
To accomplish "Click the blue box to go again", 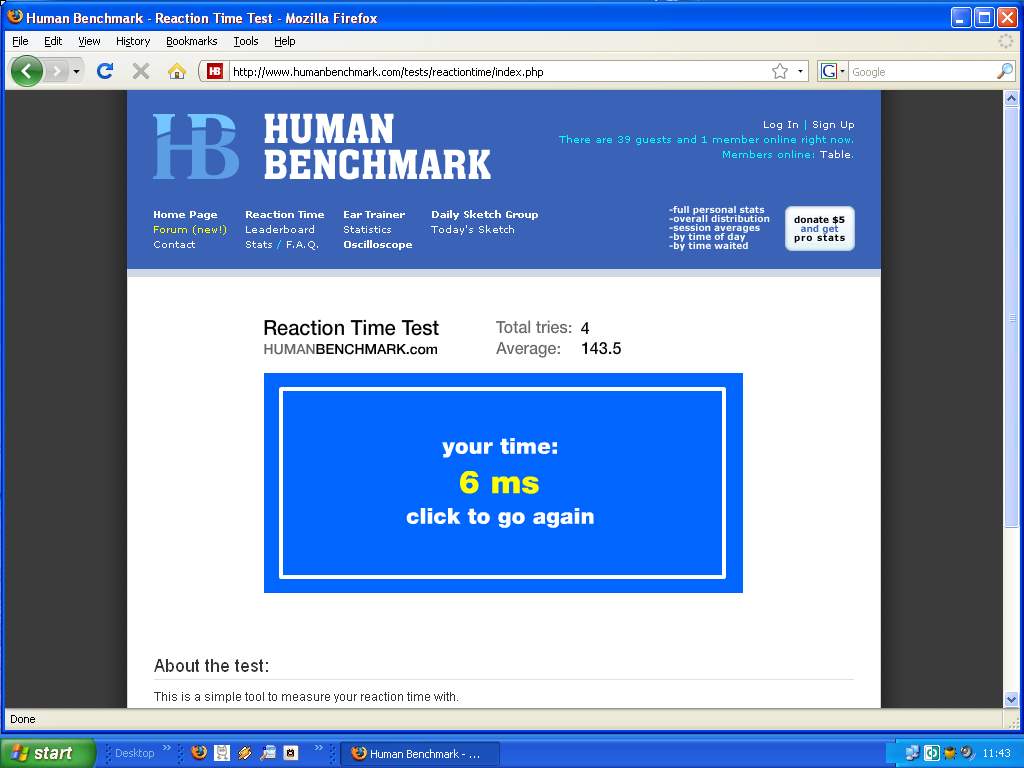I will tap(502, 483).
